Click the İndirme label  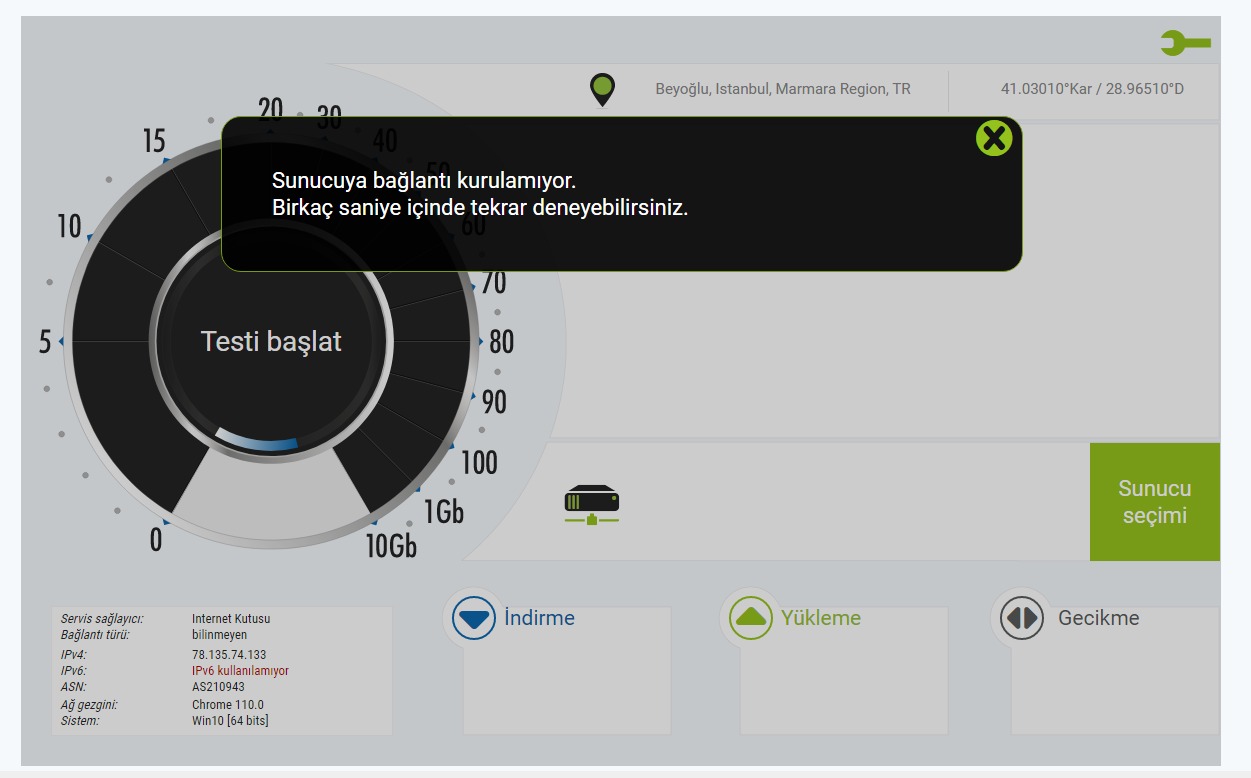tap(539, 618)
